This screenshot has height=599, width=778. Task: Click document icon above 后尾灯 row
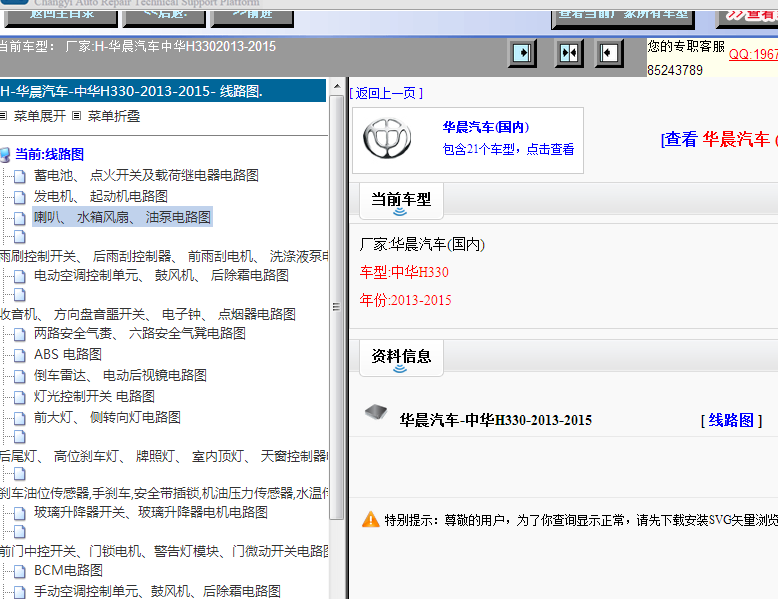pyautogui.click(x=19, y=437)
